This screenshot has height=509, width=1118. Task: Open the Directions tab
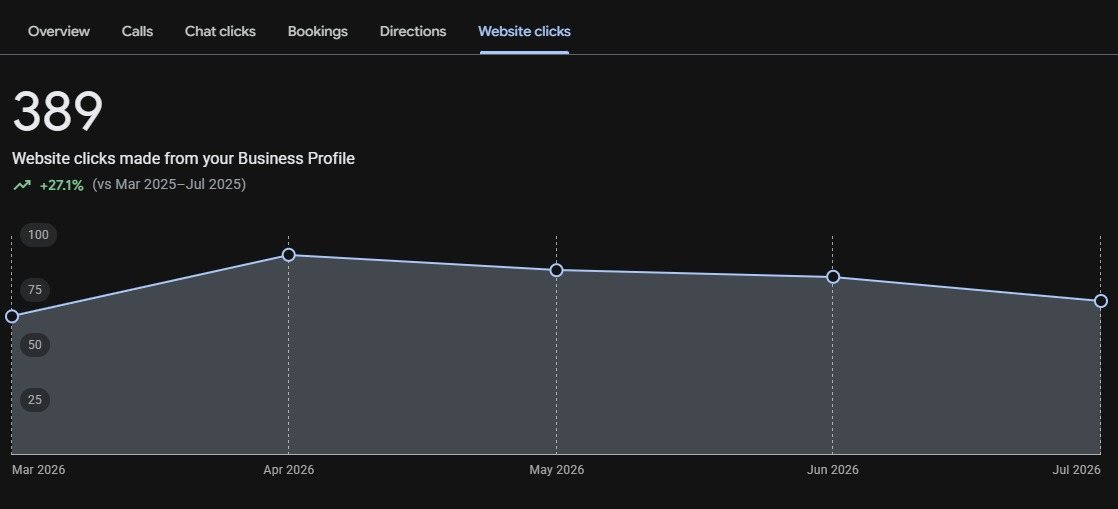pyautogui.click(x=413, y=31)
